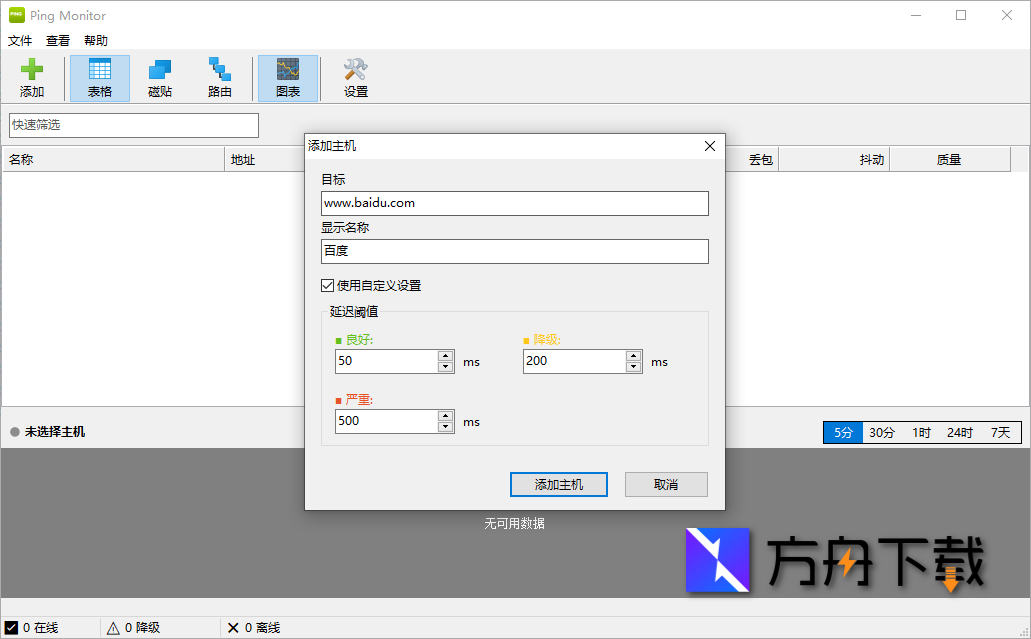1031x639 pixels.
Task: Toggle the 在线 status bar checkbox
Action: click(x=10, y=628)
